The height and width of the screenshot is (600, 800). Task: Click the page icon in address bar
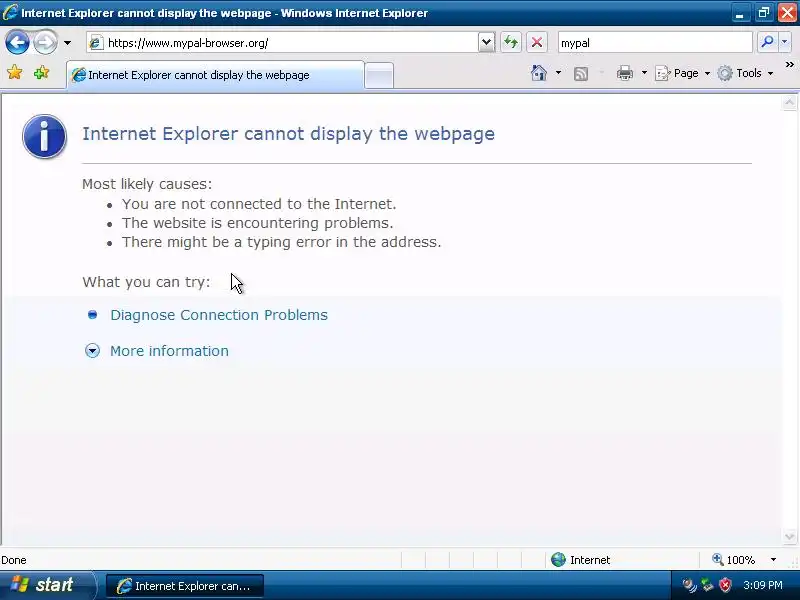(x=95, y=43)
